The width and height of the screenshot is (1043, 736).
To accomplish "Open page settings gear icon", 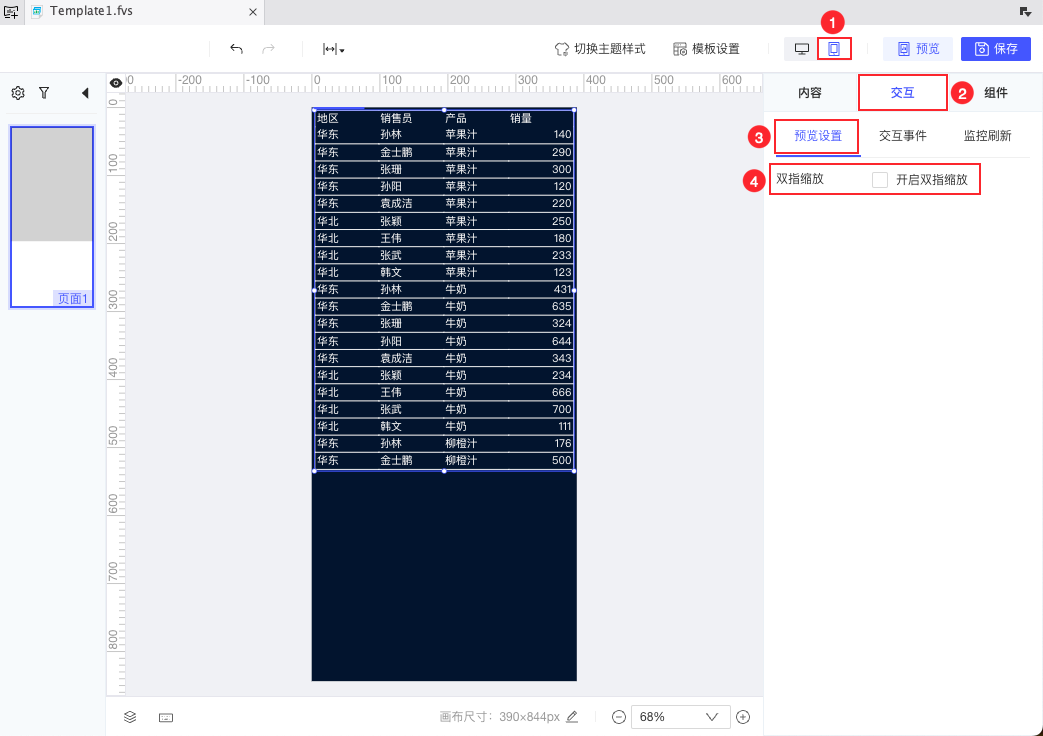I will (18, 93).
